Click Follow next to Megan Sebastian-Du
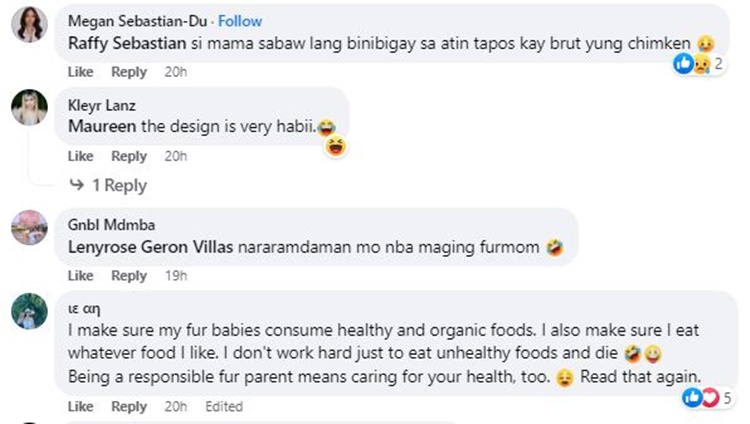The image size is (750, 424). point(240,21)
